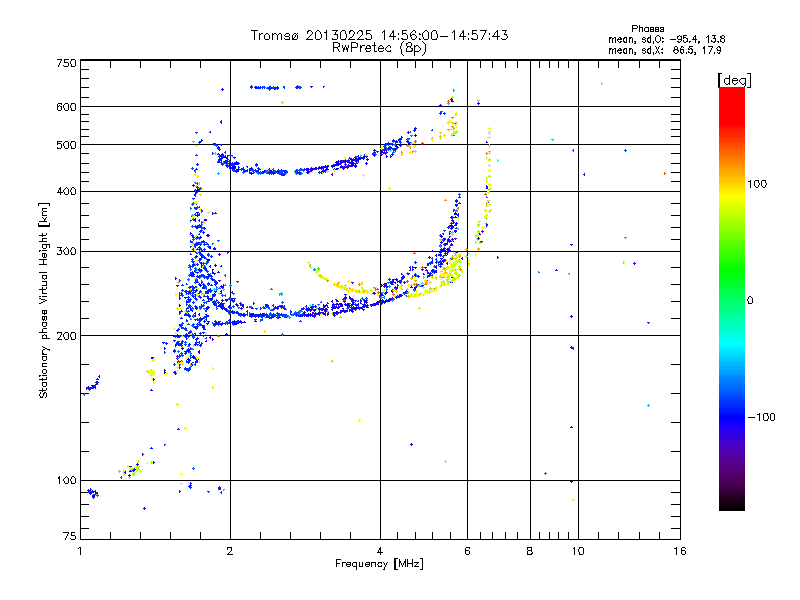Select the mean, sd,O: -95.4, 13.8 line
This screenshot has height=600, width=800.
pos(666,39)
